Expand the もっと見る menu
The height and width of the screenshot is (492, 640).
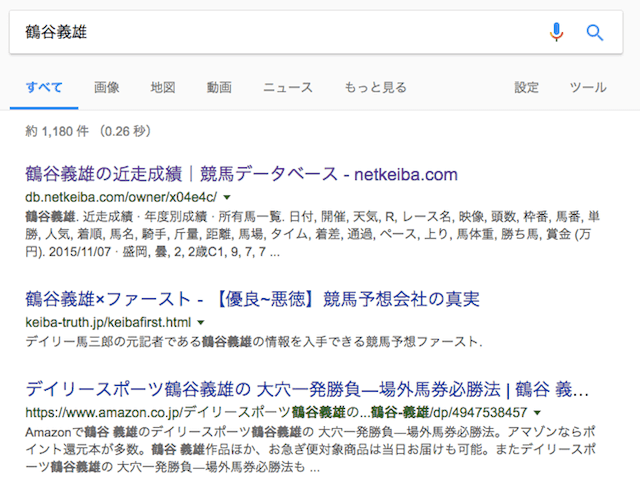pyautogui.click(x=376, y=87)
